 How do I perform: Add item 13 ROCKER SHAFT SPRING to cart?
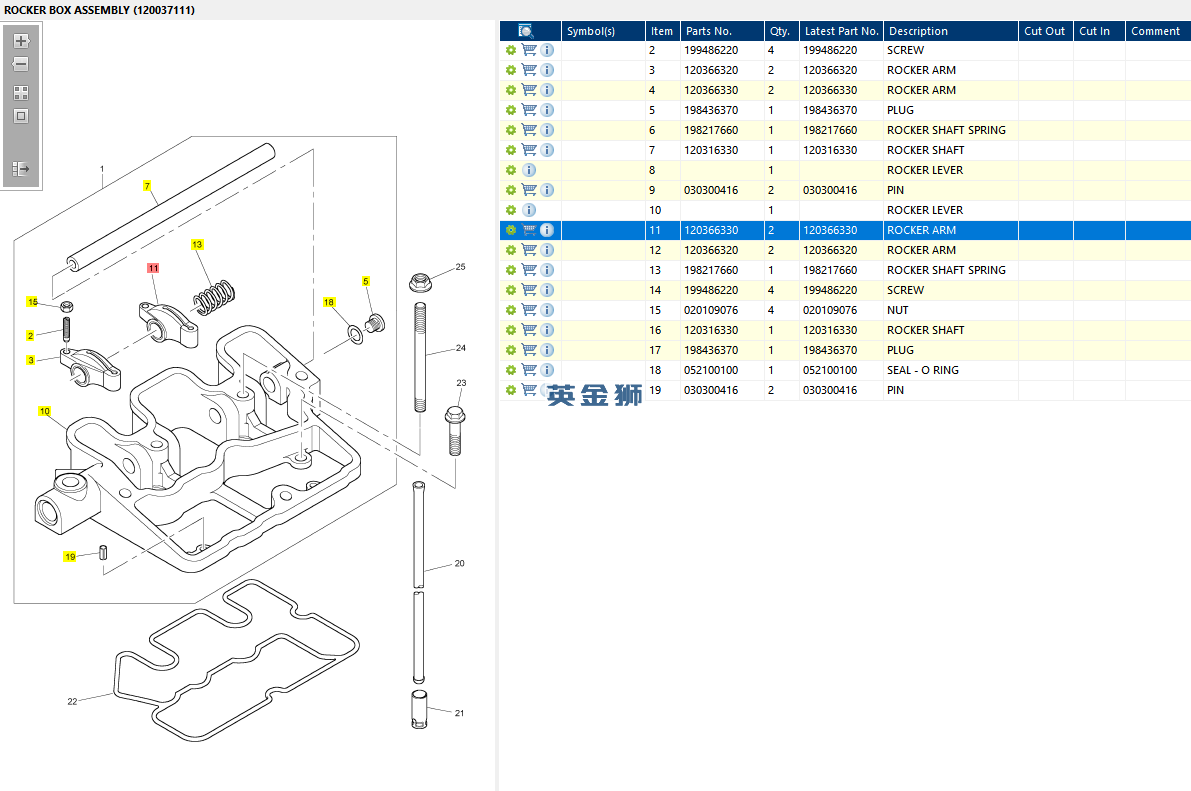pyautogui.click(x=529, y=270)
